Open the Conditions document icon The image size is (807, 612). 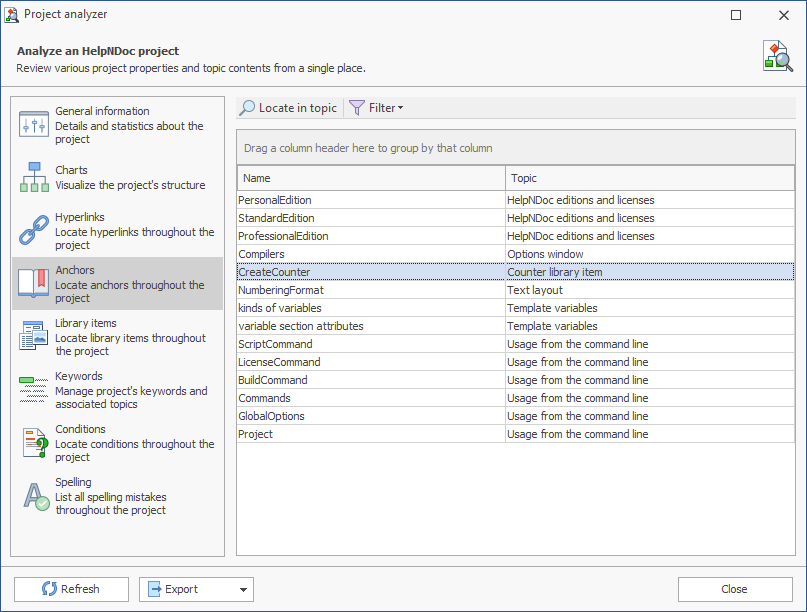pyautogui.click(x=35, y=443)
